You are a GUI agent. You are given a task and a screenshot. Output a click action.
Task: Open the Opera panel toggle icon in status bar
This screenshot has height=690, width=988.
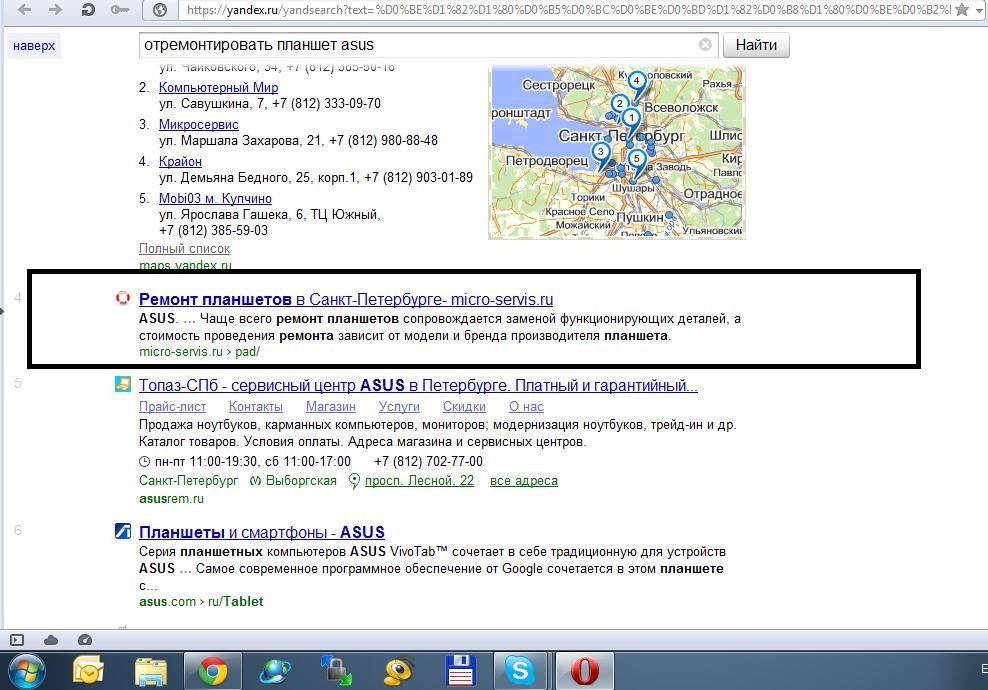(17, 640)
